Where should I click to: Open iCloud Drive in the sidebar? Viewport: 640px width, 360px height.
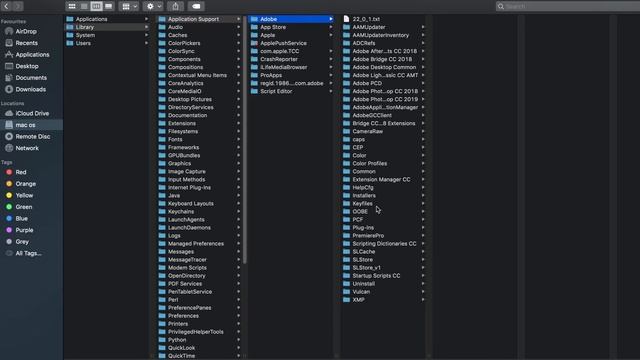point(31,113)
